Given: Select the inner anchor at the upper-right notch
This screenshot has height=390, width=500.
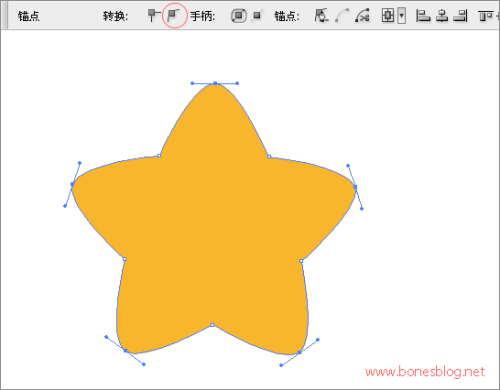Looking at the screenshot, I should click(x=269, y=156).
